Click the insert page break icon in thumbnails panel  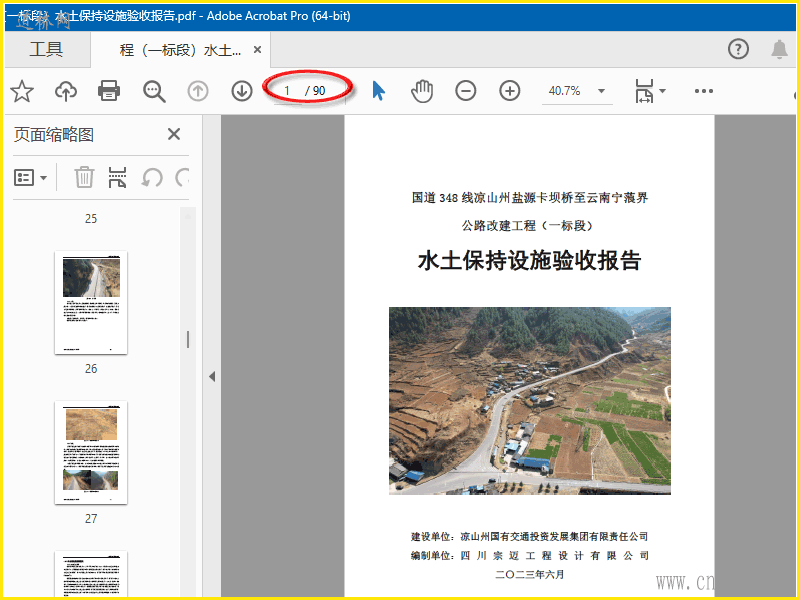tap(117, 177)
